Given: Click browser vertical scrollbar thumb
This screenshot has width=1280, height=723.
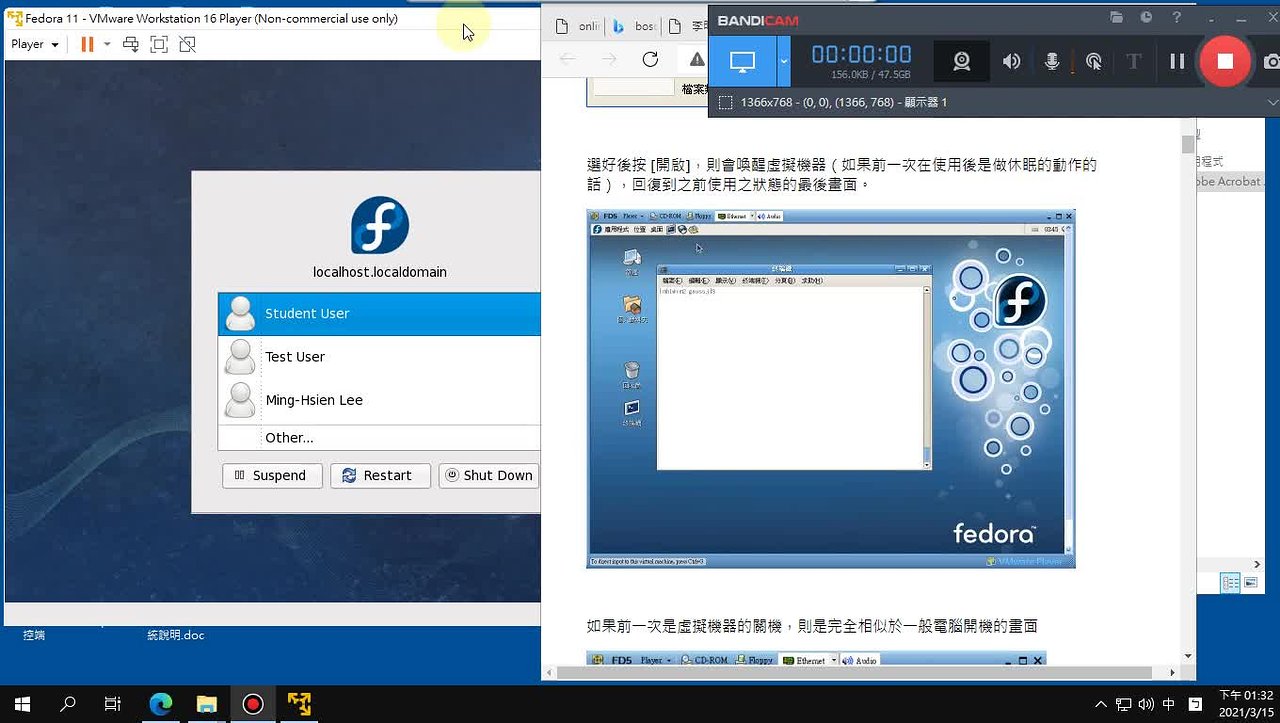Looking at the screenshot, I should pos(1188,143).
